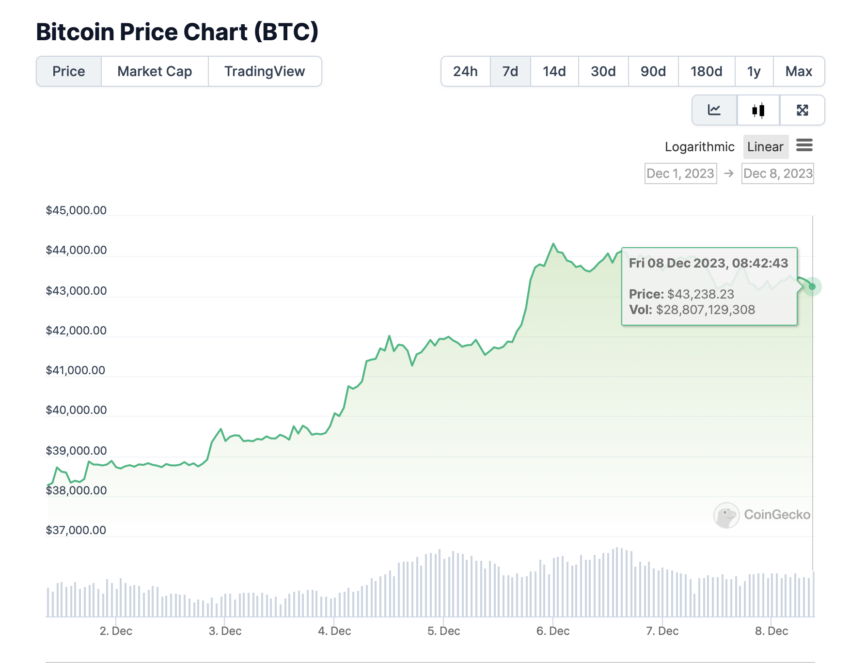Screen dimensions: 850x663
Task: Open chart hamburger menu icon
Action: point(804,145)
